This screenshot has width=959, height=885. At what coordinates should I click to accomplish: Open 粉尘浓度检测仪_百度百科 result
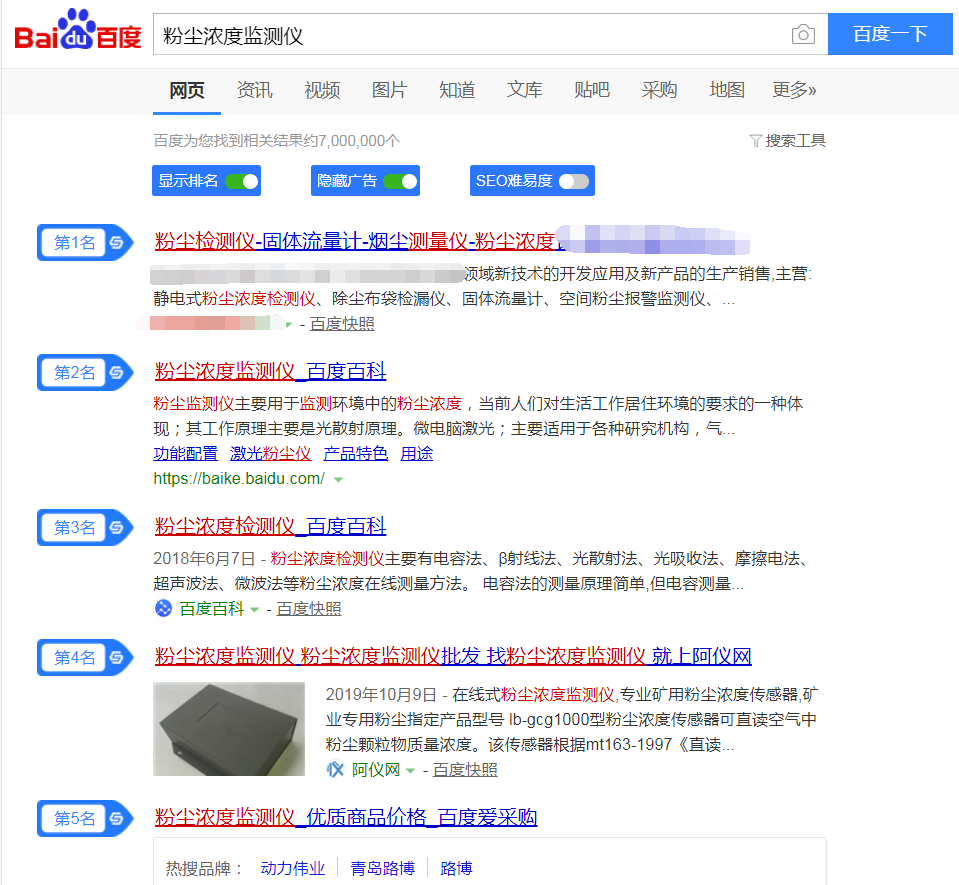[x=270, y=526]
